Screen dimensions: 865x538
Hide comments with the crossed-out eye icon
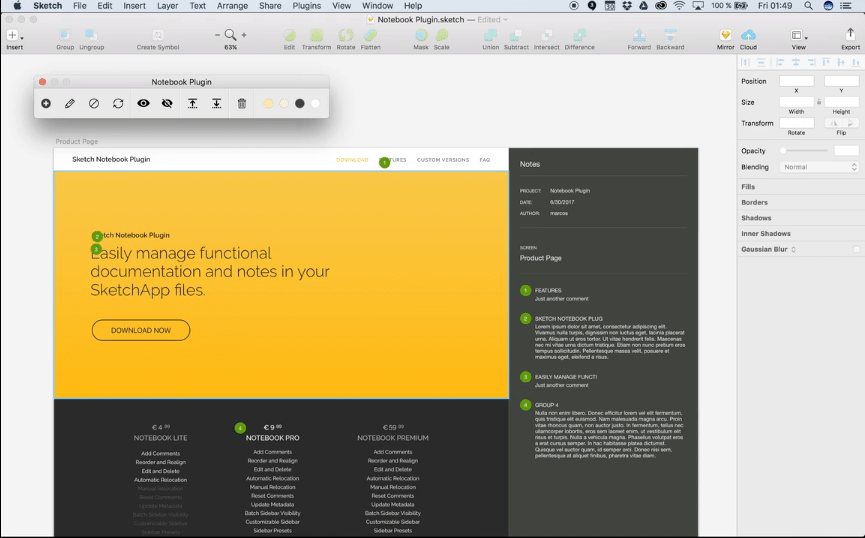click(x=167, y=103)
